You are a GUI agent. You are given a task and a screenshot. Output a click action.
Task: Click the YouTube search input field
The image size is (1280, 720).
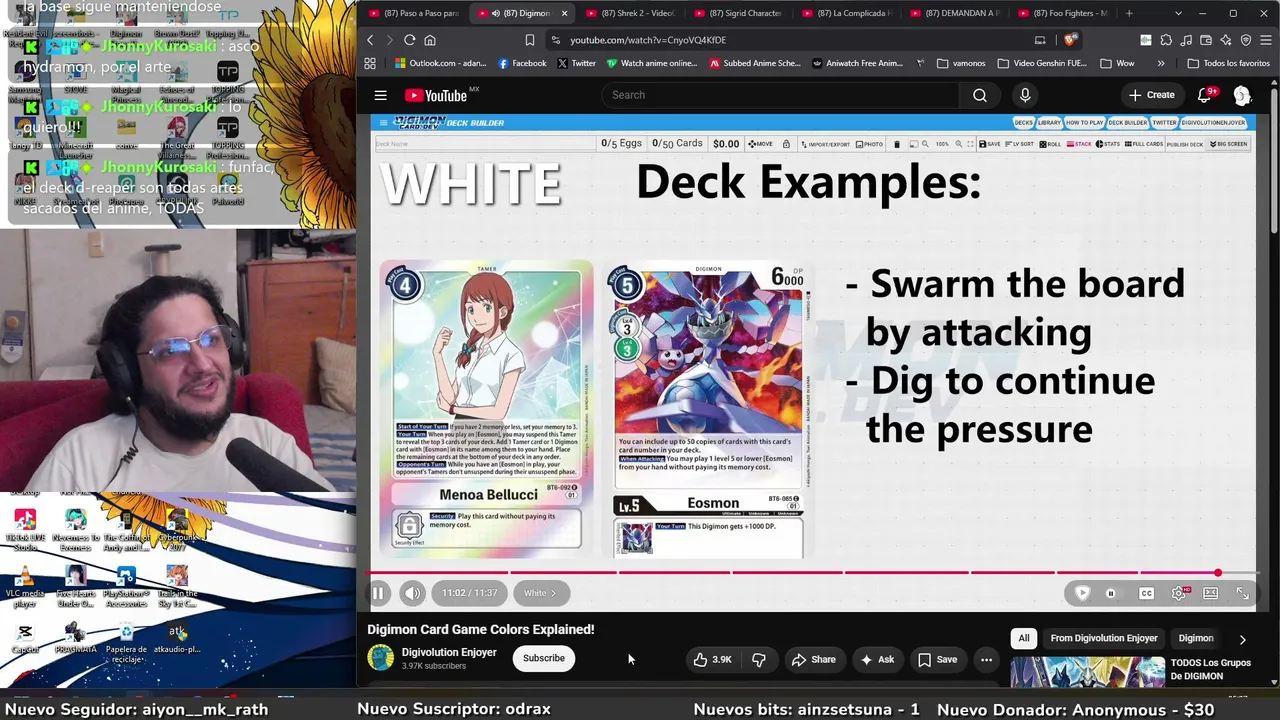(780, 95)
